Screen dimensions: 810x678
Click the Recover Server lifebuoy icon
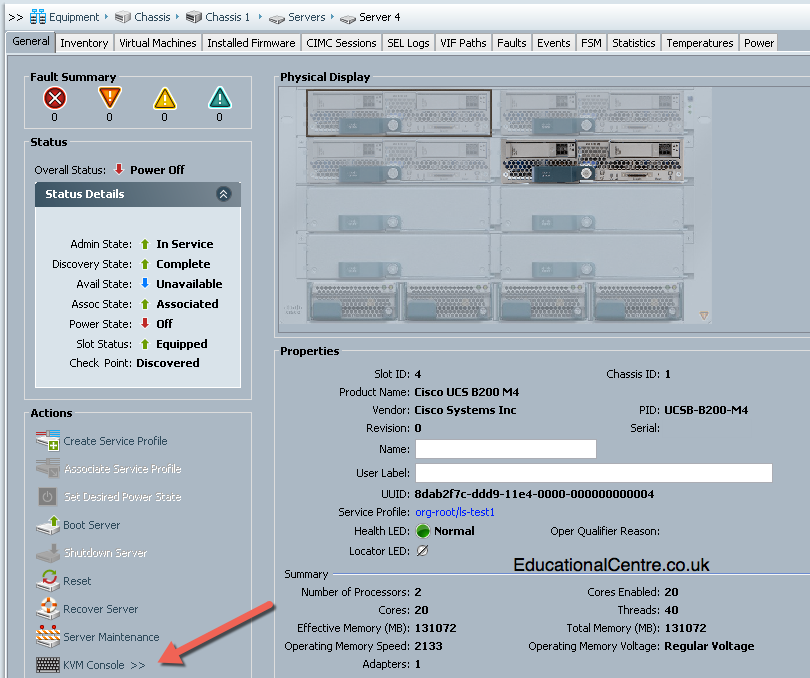tap(48, 608)
